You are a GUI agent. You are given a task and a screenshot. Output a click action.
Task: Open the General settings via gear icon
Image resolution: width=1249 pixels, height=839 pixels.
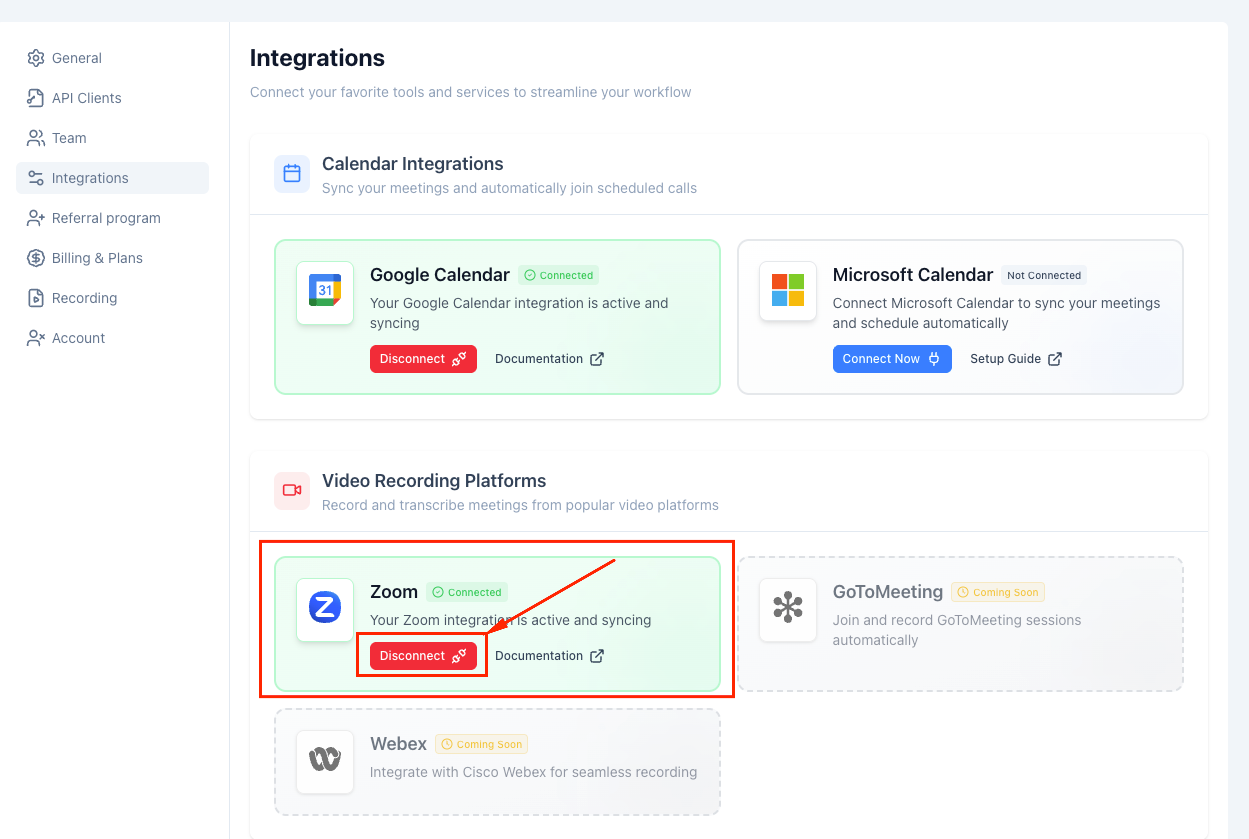36,58
